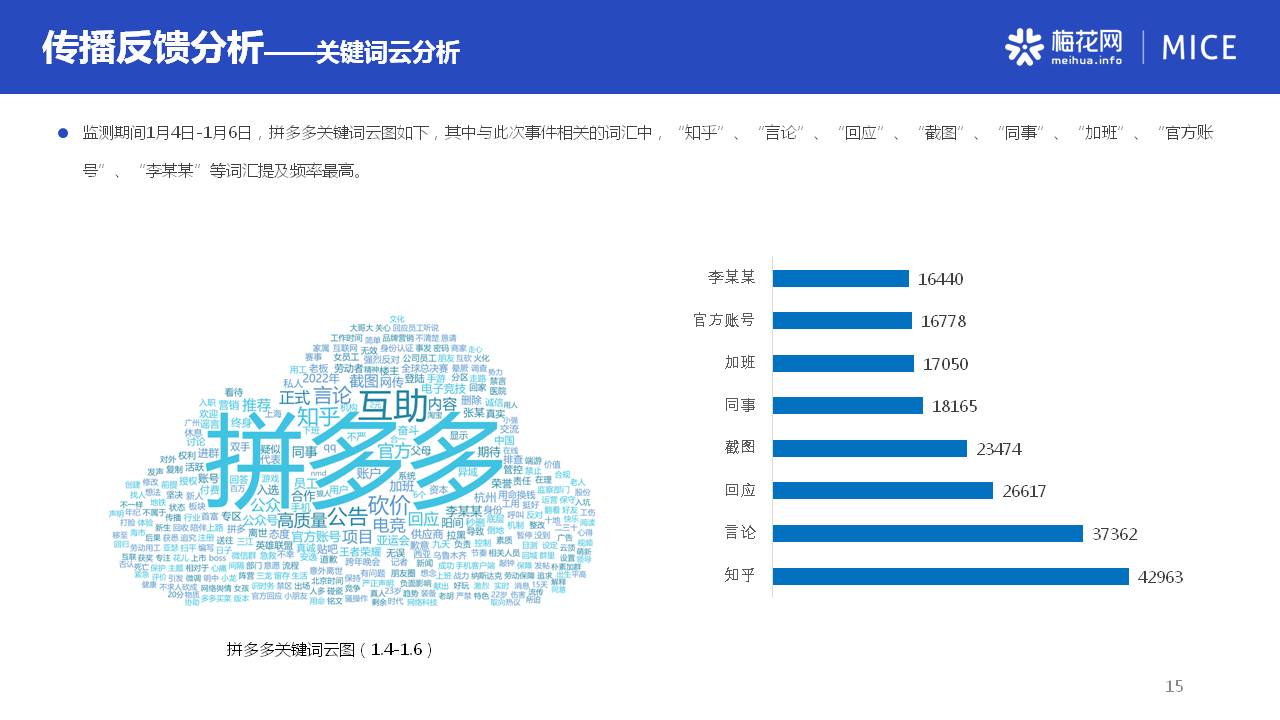Select the bar for 同事
Screen dimensions: 1280x720
tap(847, 406)
